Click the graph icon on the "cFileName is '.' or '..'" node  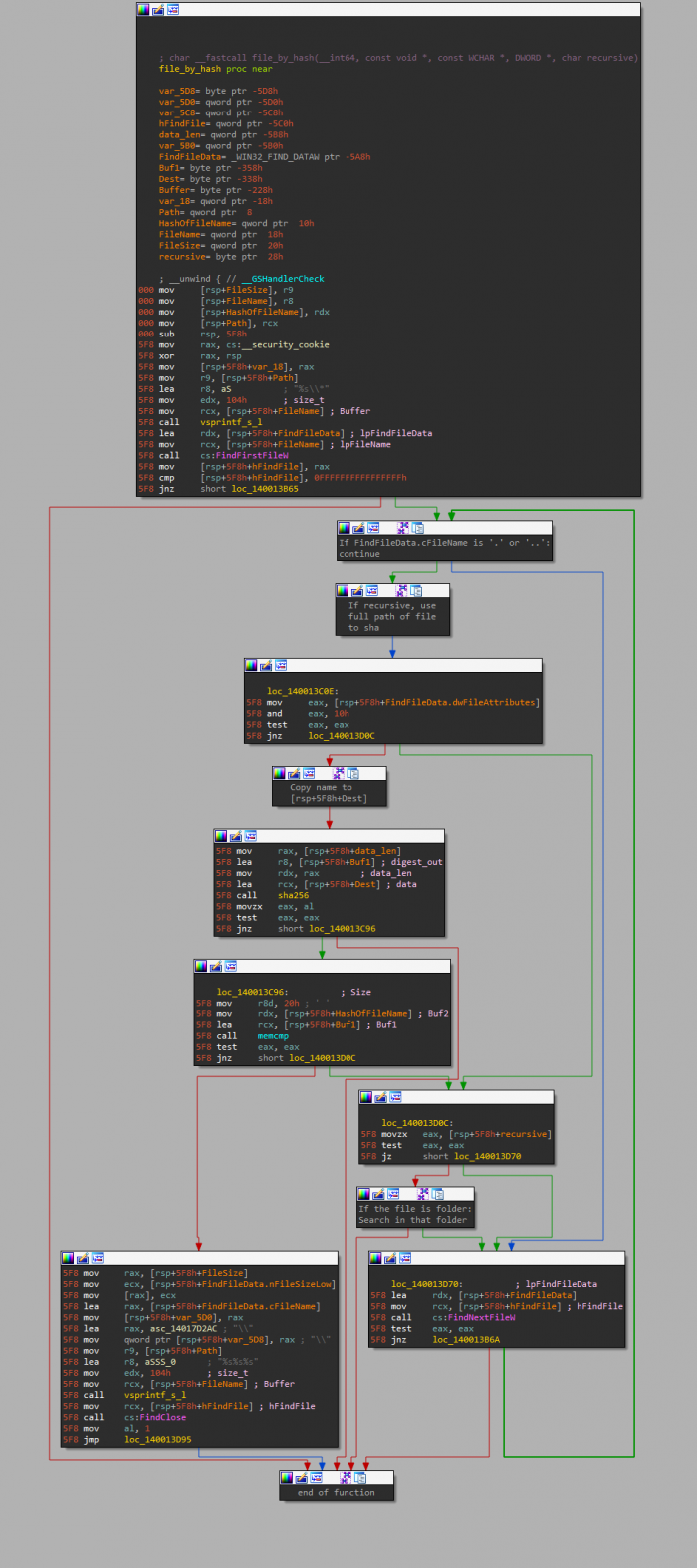pos(372,528)
